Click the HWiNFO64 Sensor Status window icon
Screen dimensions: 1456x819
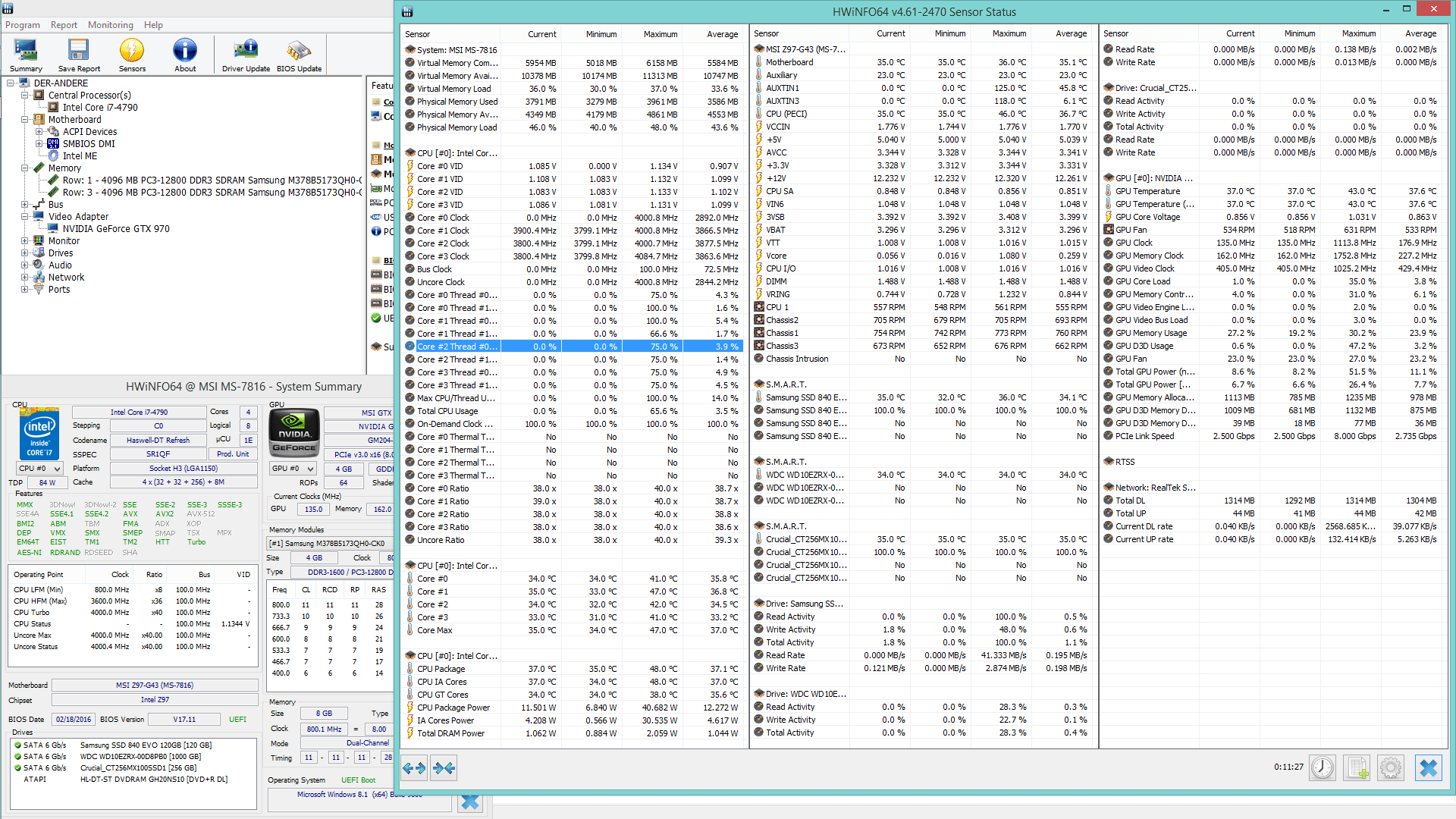(x=407, y=11)
